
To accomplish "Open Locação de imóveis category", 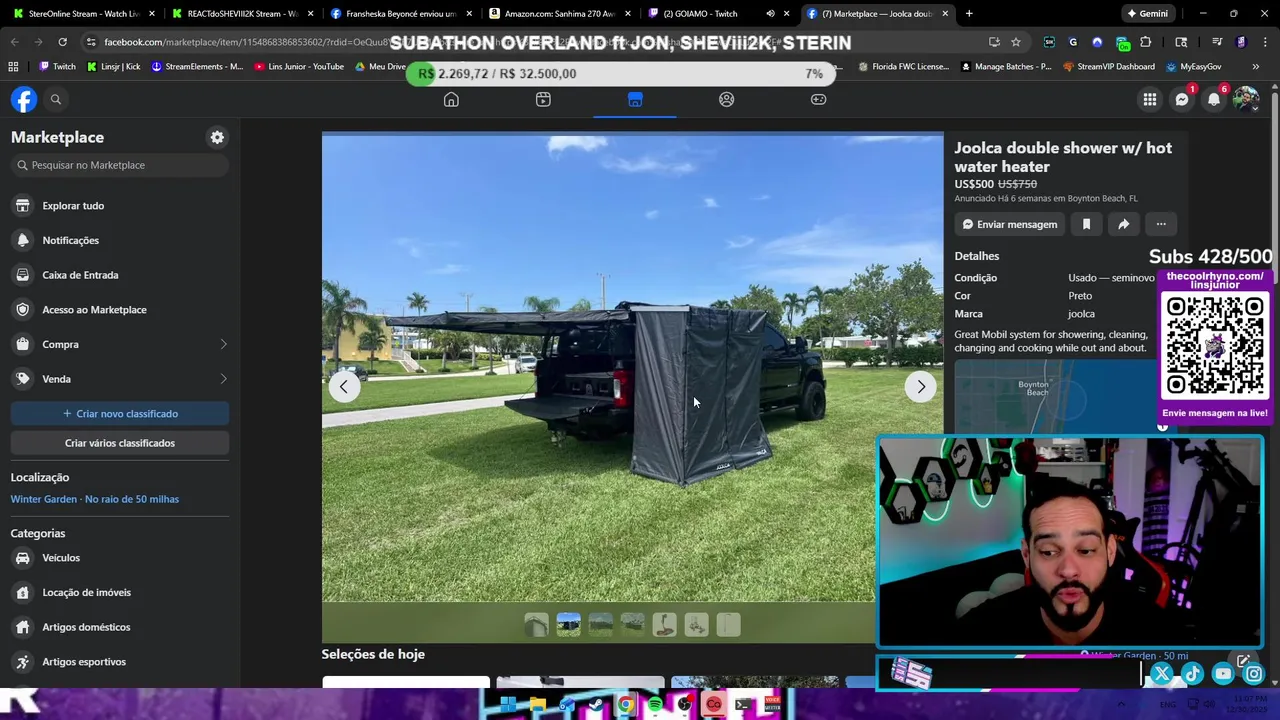I will coord(120,592).
